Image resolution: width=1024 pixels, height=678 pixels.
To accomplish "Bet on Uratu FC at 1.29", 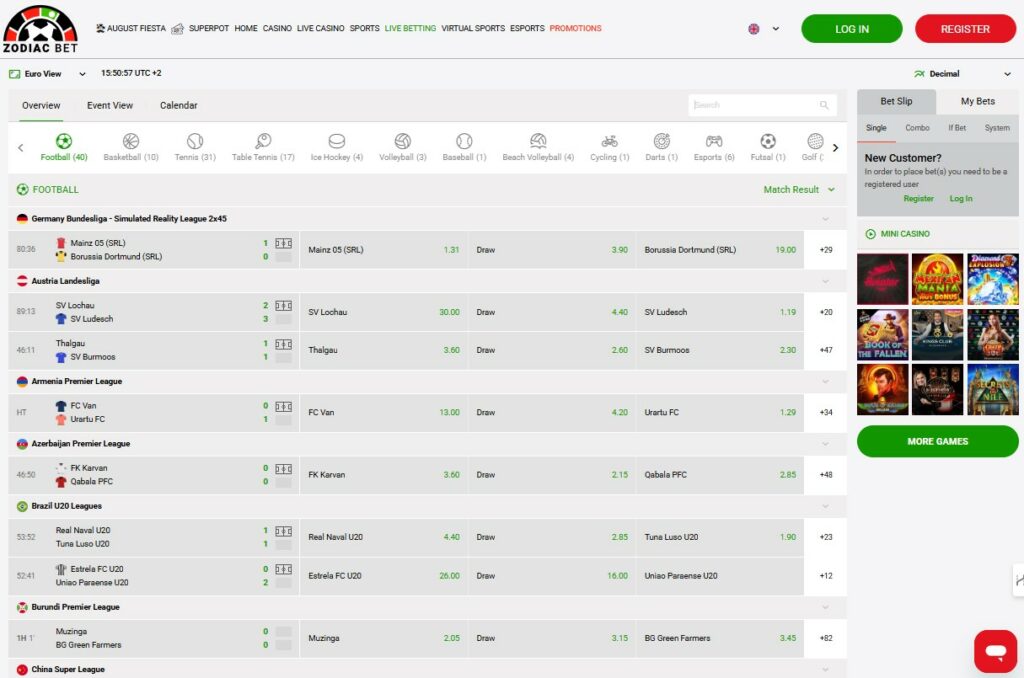I will point(720,413).
